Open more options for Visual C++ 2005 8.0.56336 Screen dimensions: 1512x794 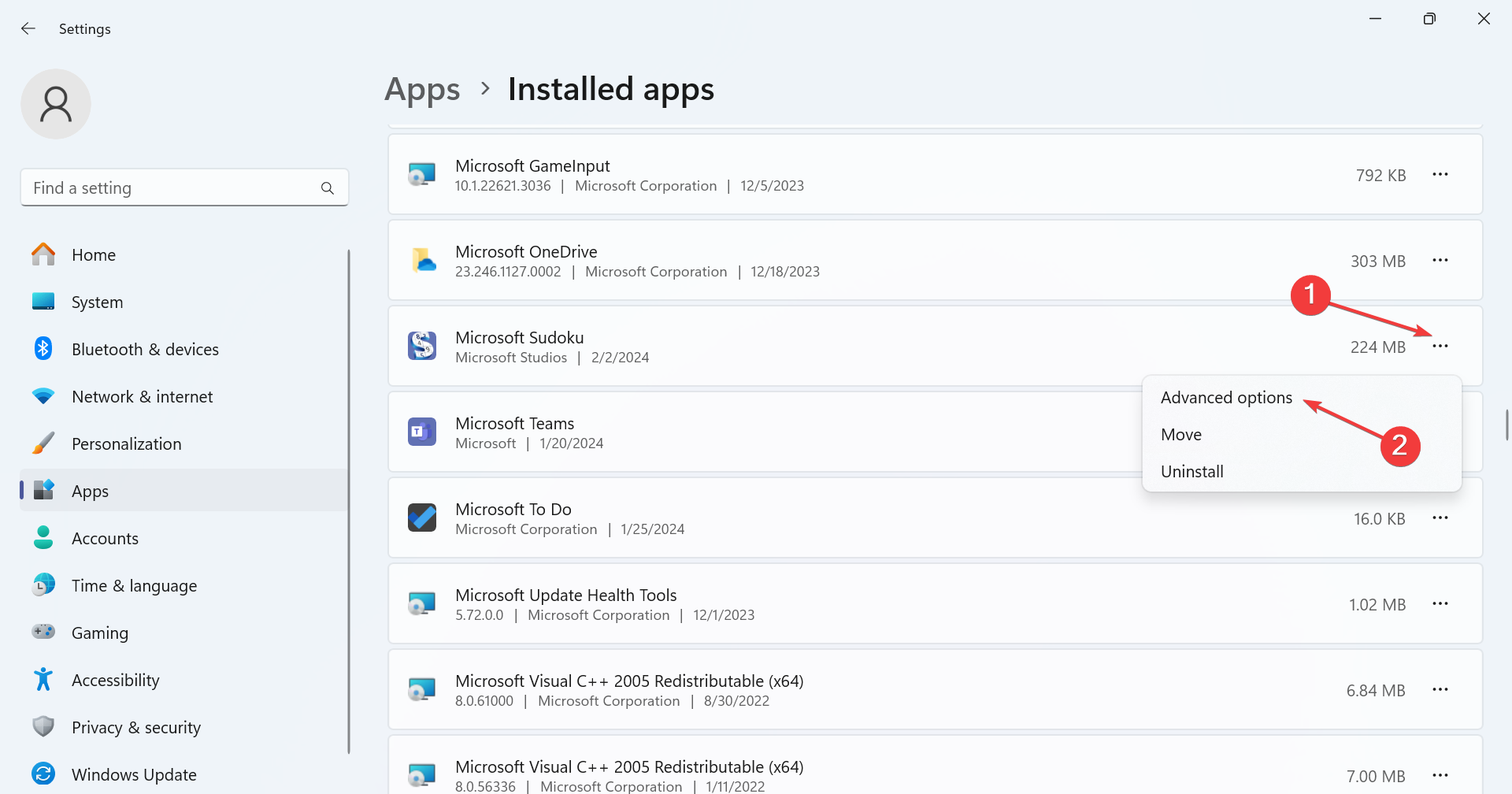(x=1440, y=775)
